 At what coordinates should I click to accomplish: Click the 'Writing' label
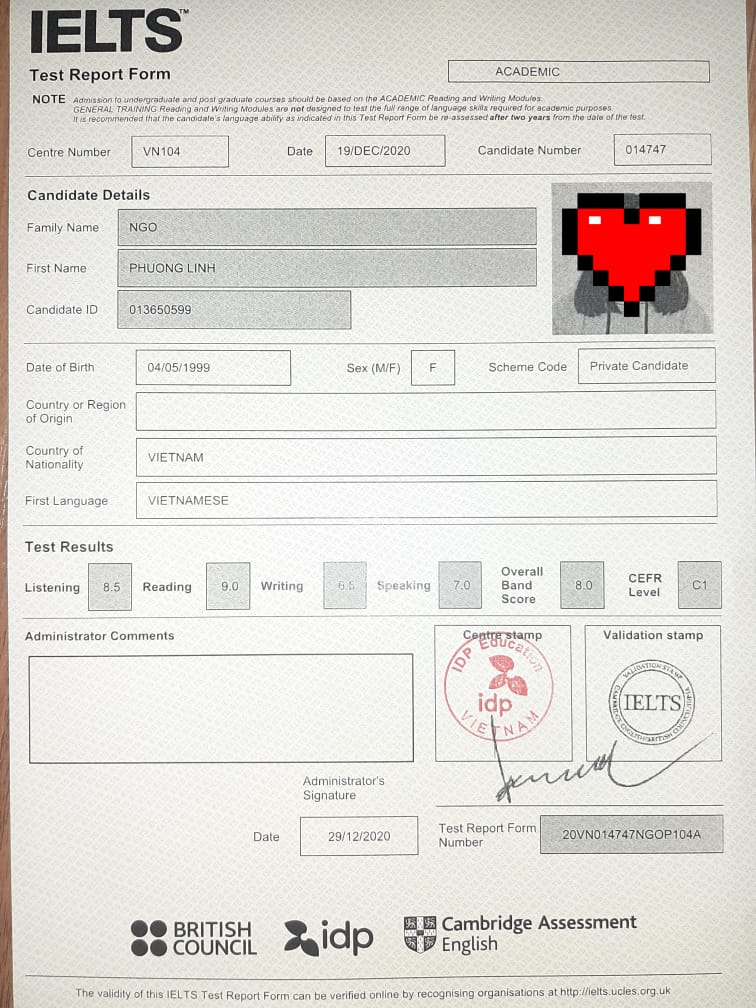282,586
